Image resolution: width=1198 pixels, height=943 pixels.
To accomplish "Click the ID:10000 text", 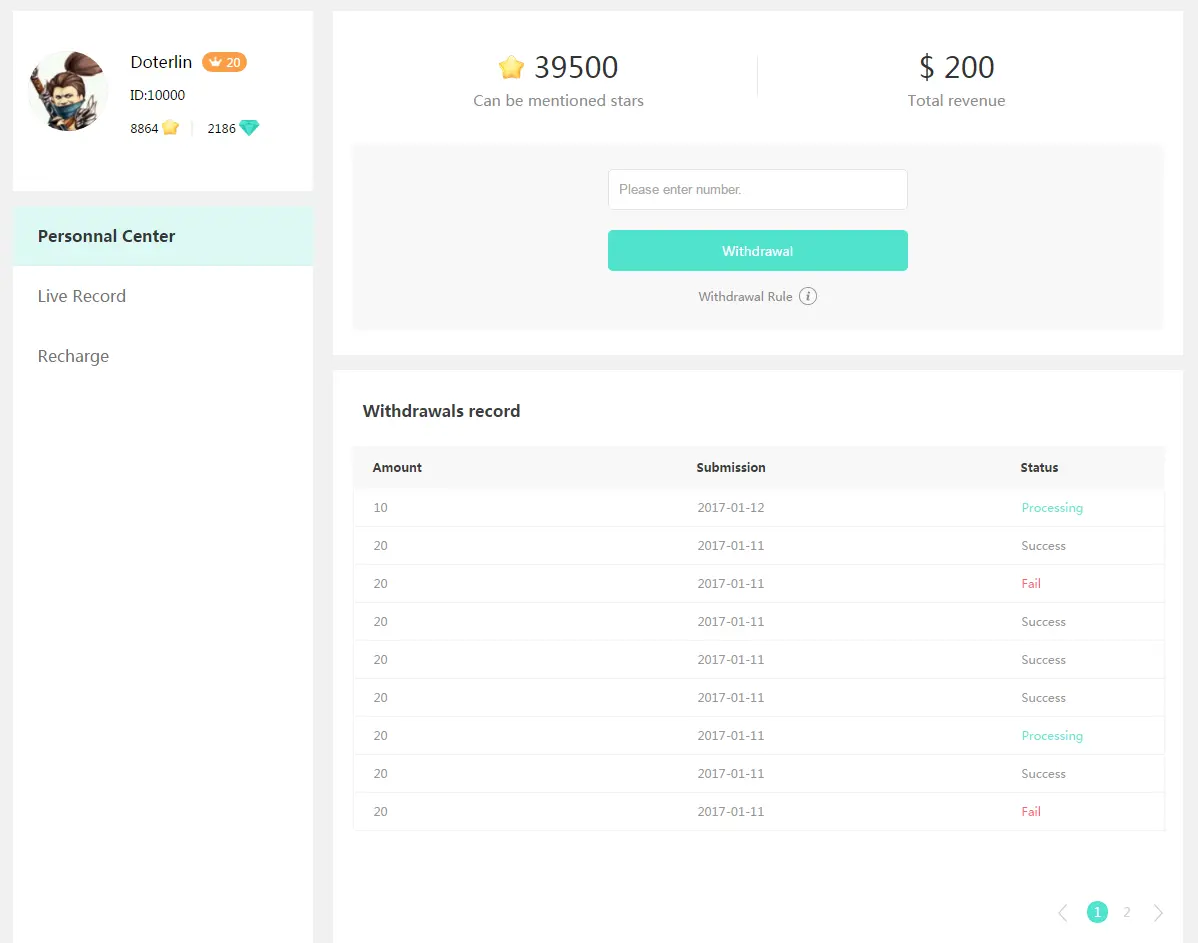I will tap(157, 95).
